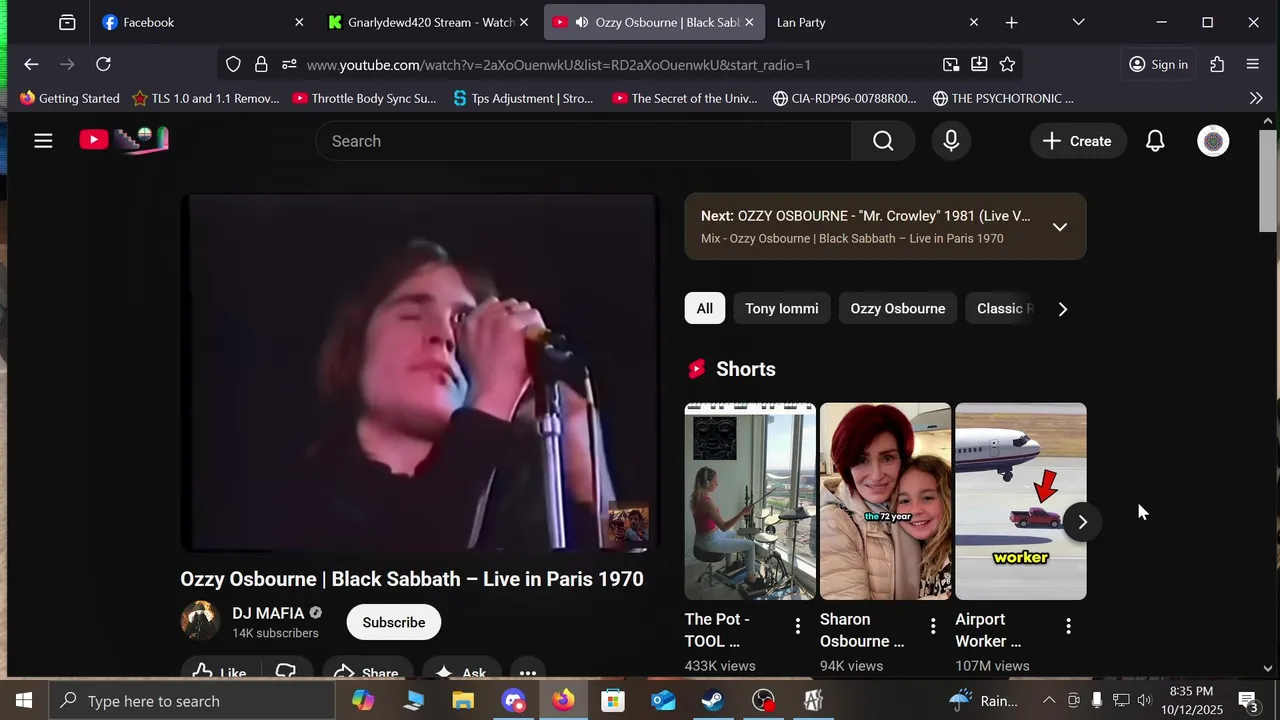Open DJ MAFIA channel avatar
Image resolution: width=1280 pixels, height=720 pixels.
coord(200,621)
